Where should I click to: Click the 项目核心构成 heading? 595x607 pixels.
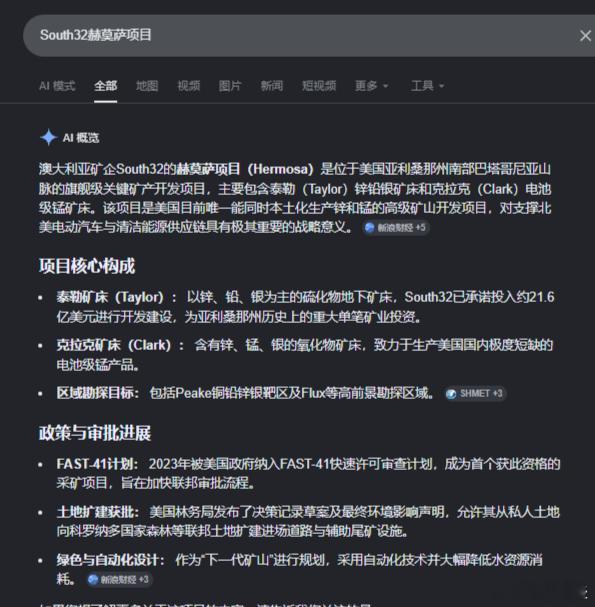click(87, 266)
